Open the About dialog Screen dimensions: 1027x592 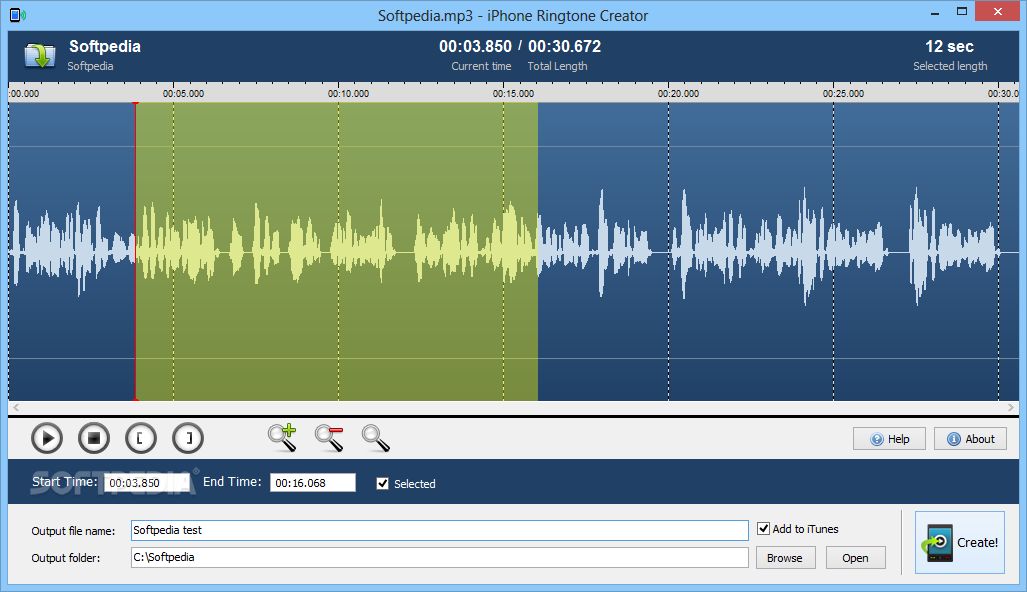click(x=970, y=439)
